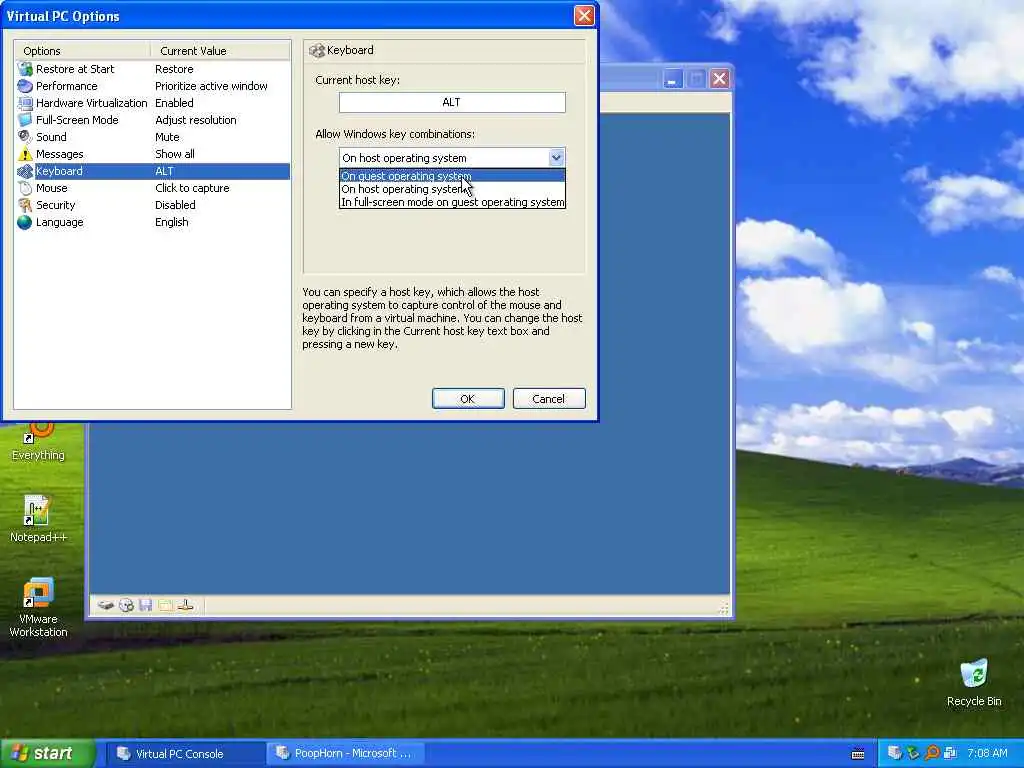Select the Language option row

[153, 222]
